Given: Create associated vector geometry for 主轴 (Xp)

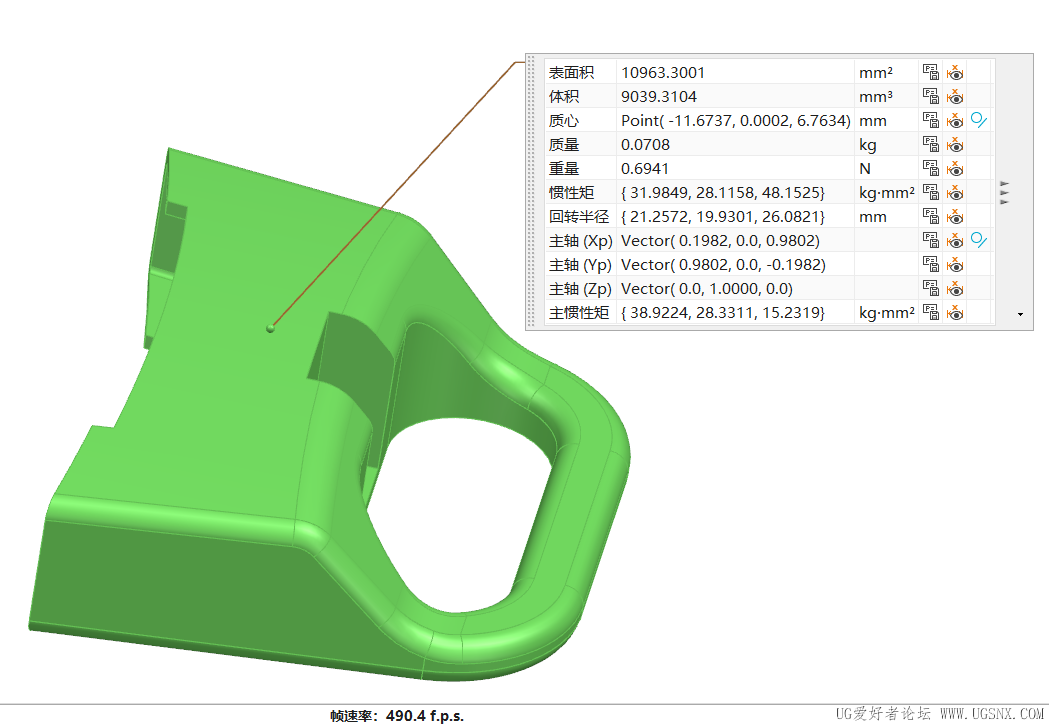Looking at the screenshot, I should [979, 240].
